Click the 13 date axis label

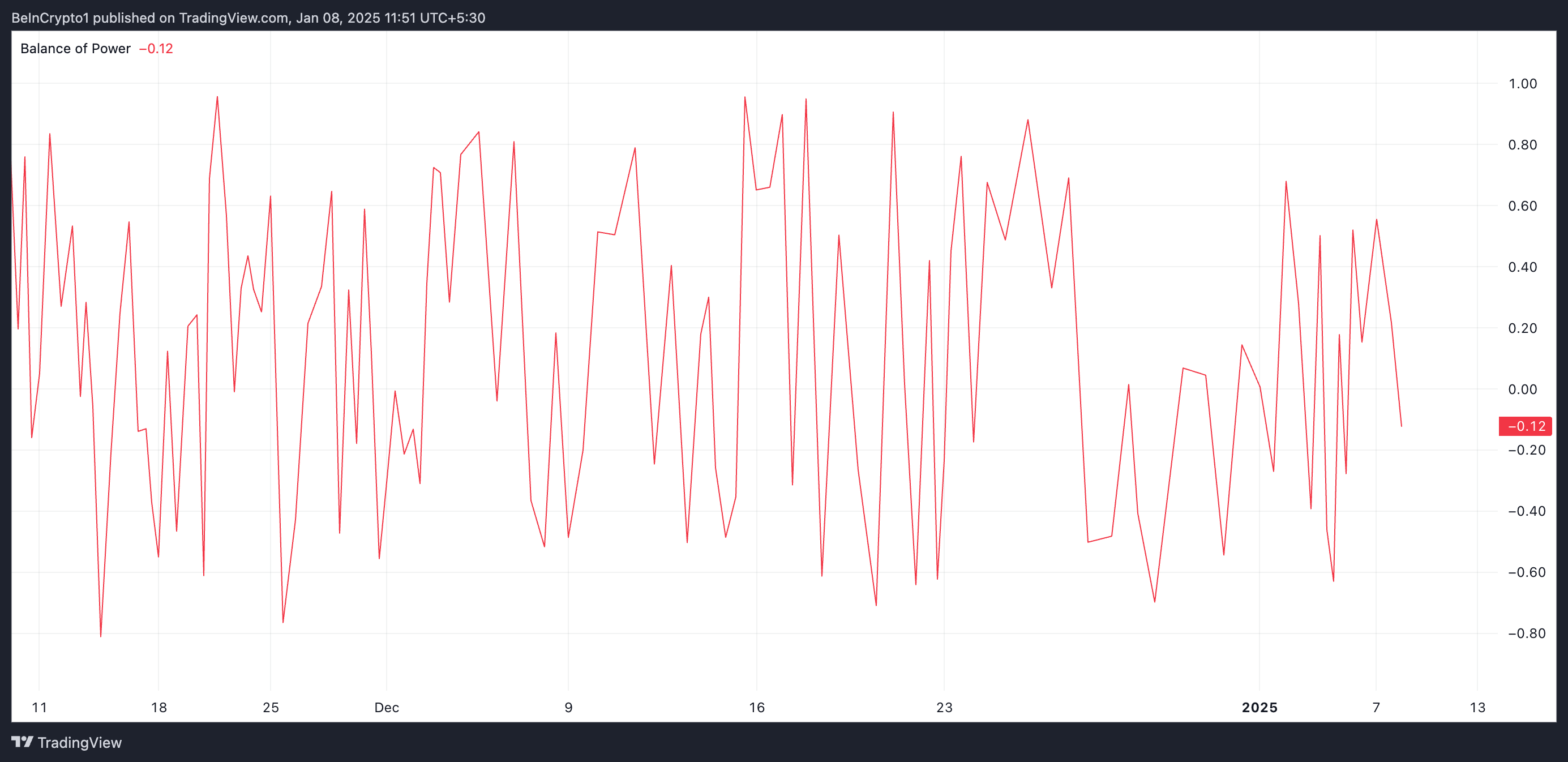tap(1477, 707)
